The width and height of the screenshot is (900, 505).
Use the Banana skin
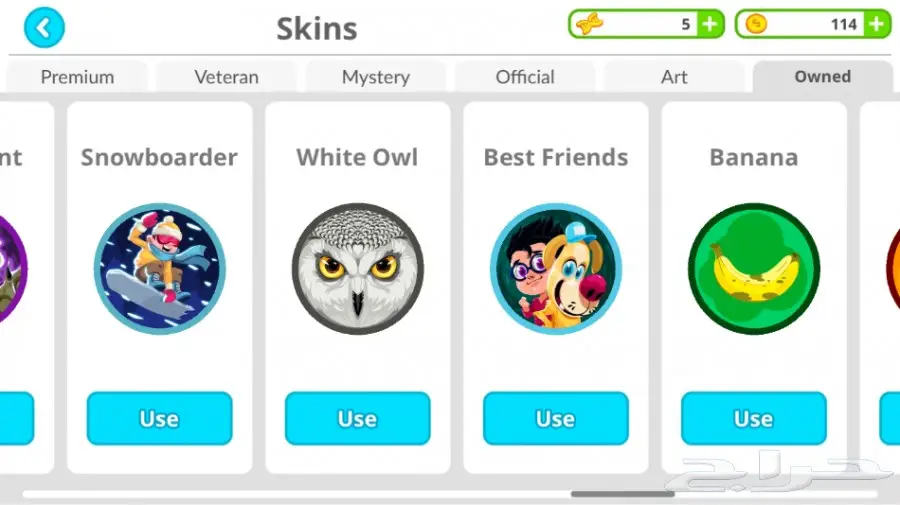pos(754,418)
